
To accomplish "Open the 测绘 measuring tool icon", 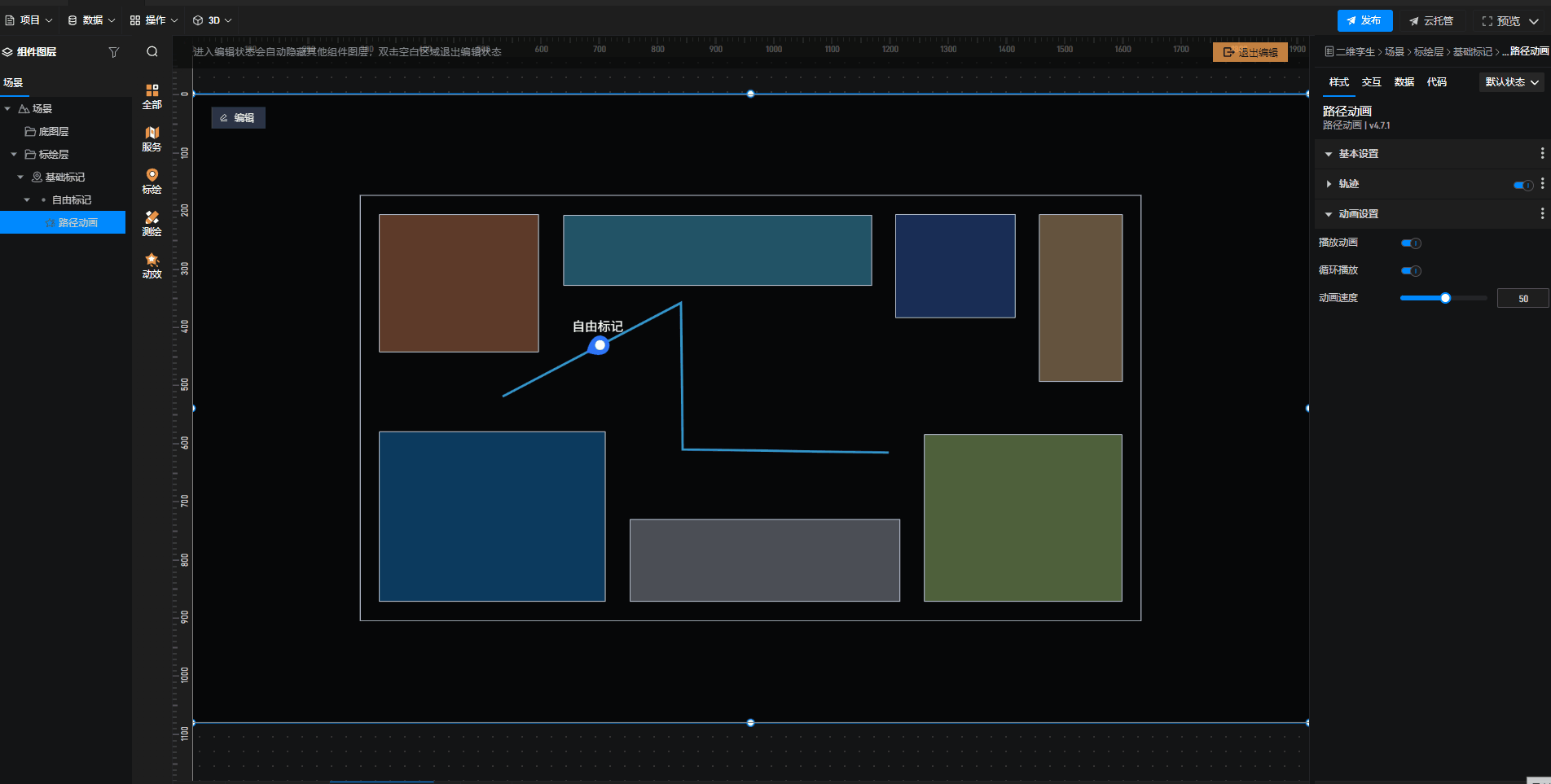I will click(x=152, y=223).
